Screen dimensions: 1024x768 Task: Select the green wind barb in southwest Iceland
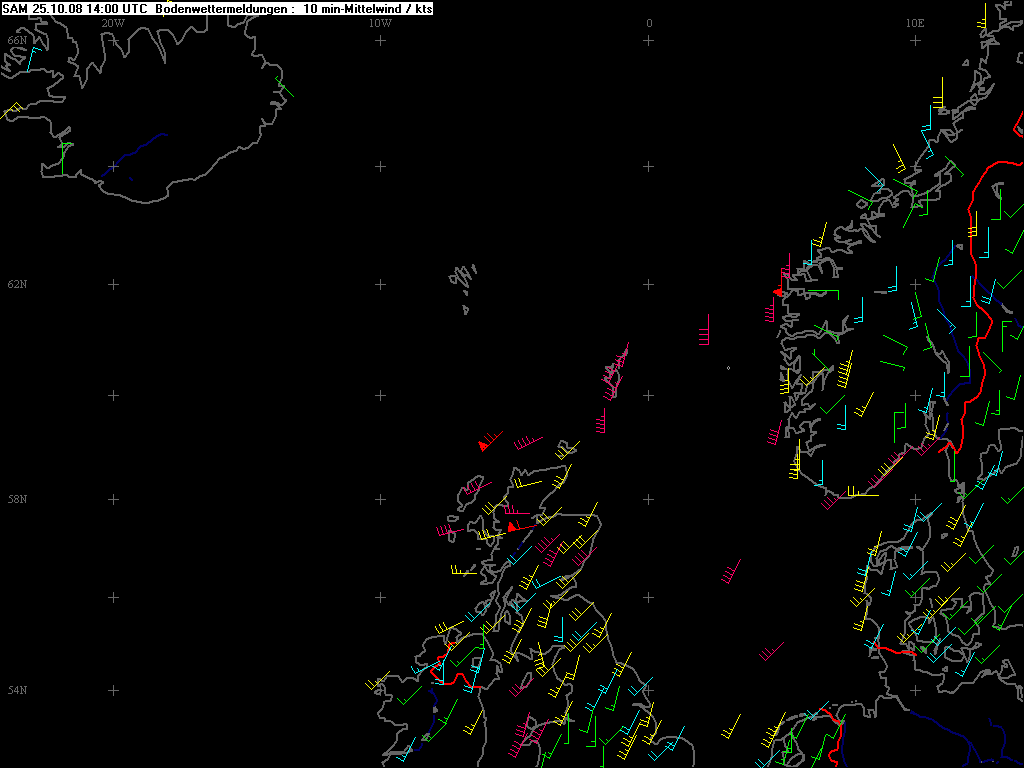(65, 159)
